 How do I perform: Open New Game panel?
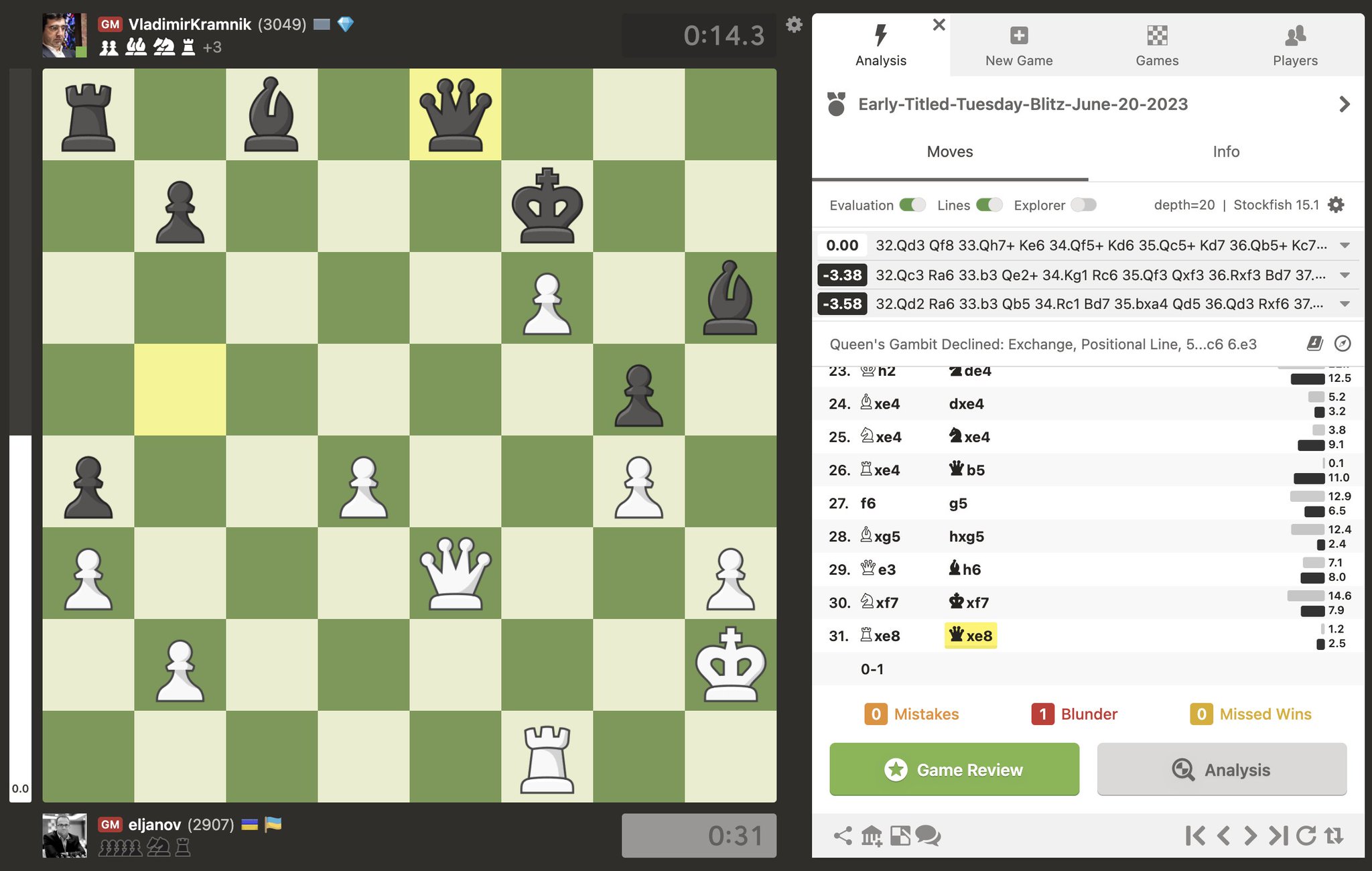(1018, 44)
